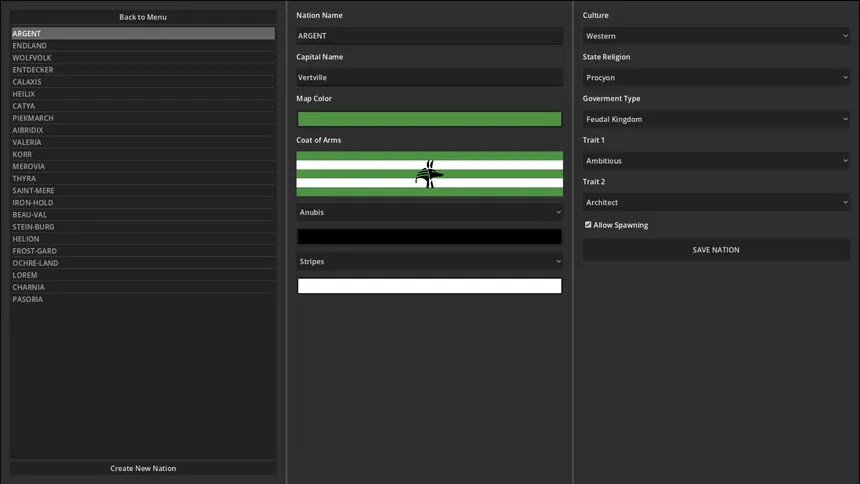Open the Culture dropdown showing Western
Viewport: 860px width, 484px height.
click(715, 36)
